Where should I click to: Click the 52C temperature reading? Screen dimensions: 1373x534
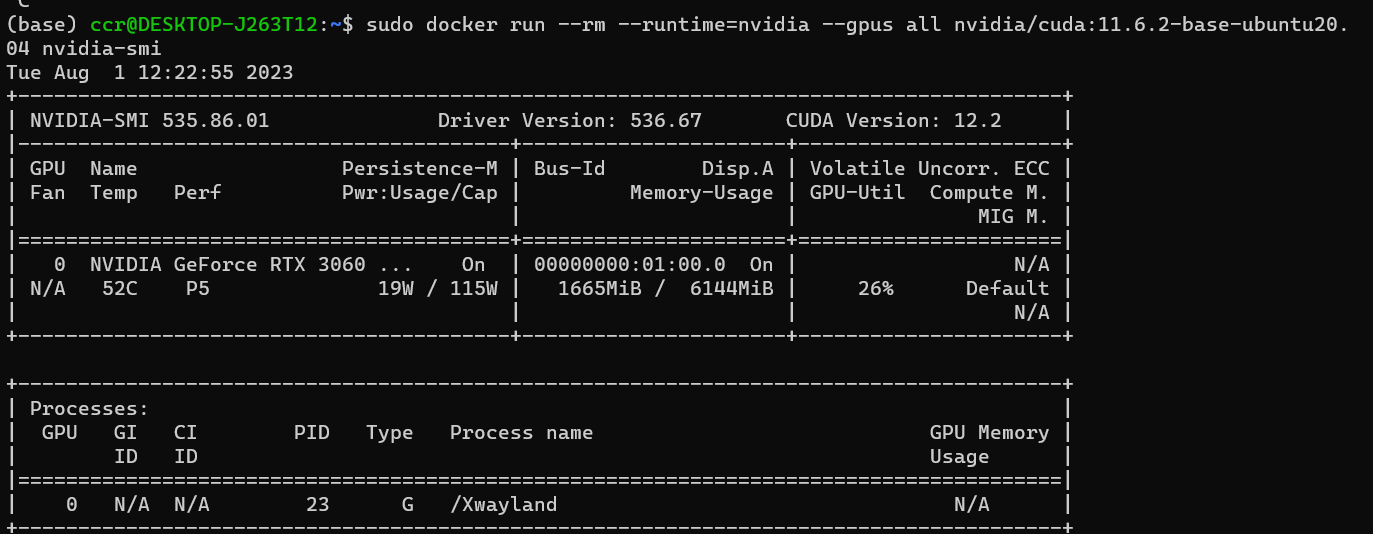click(120, 289)
